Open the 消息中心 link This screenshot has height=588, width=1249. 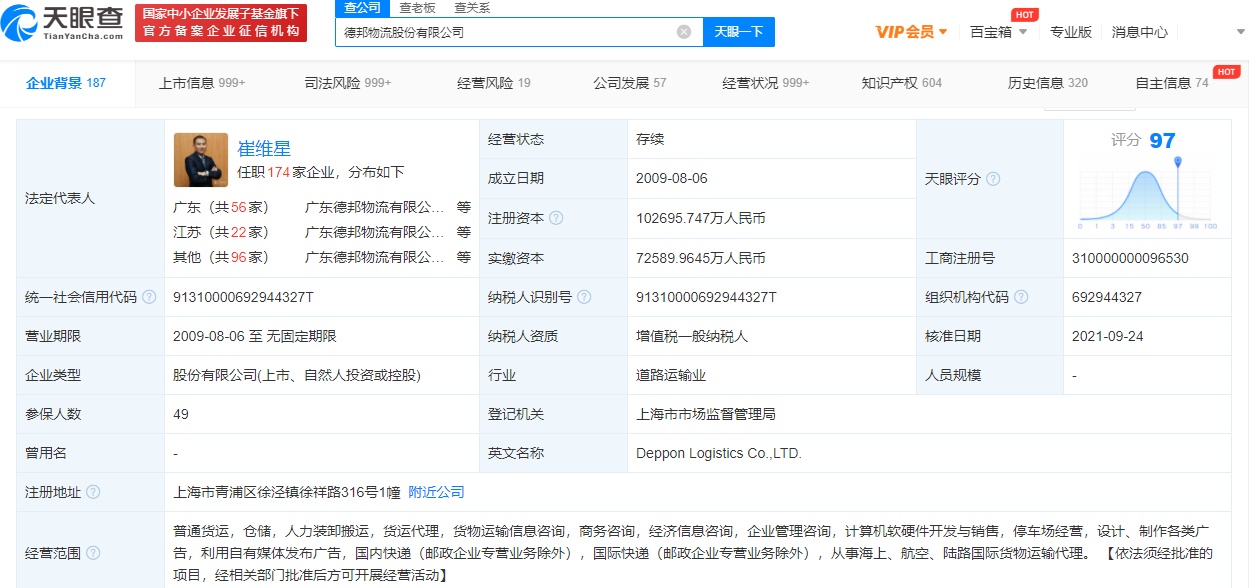1140,32
